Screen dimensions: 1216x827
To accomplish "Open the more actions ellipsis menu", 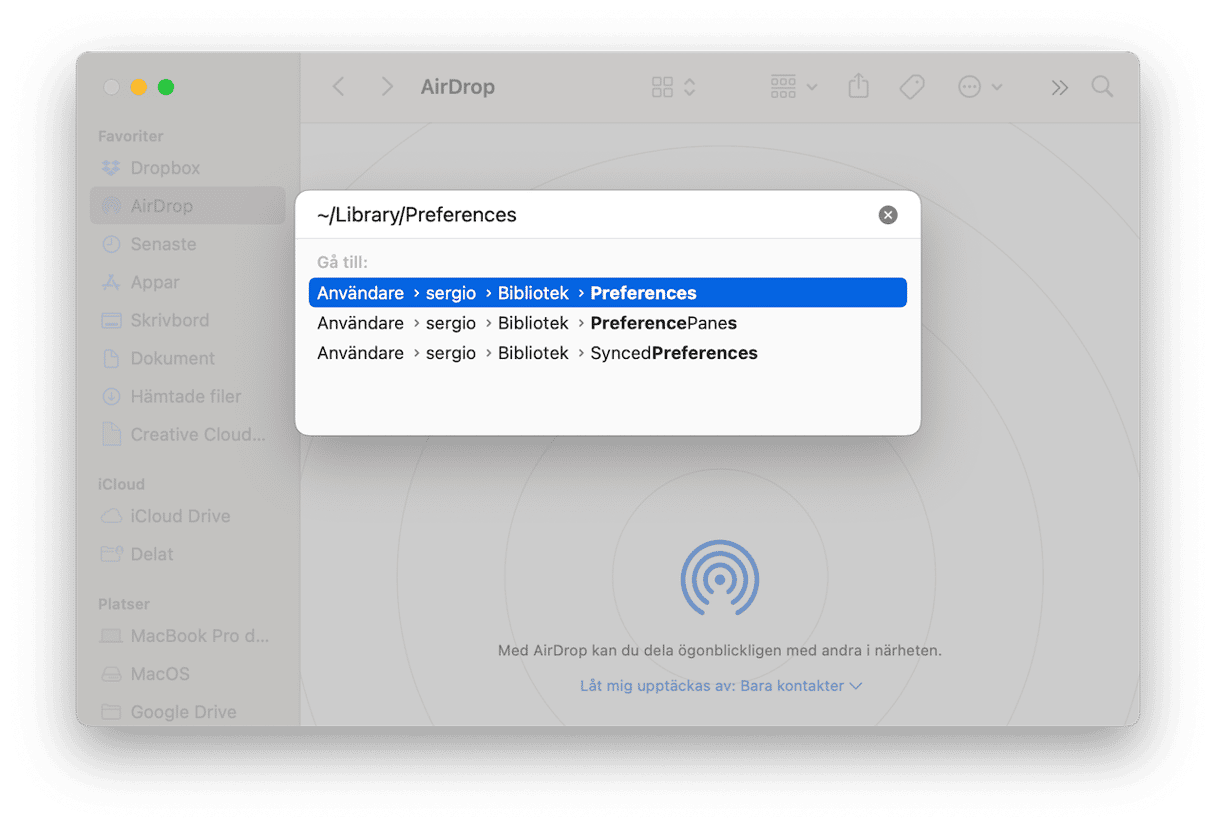I will point(979,87).
